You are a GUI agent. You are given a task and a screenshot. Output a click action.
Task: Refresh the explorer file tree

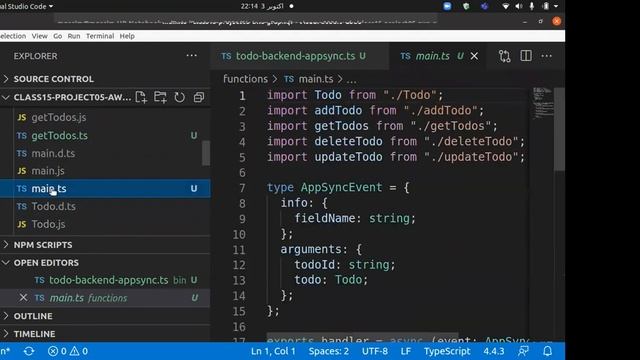pos(180,97)
